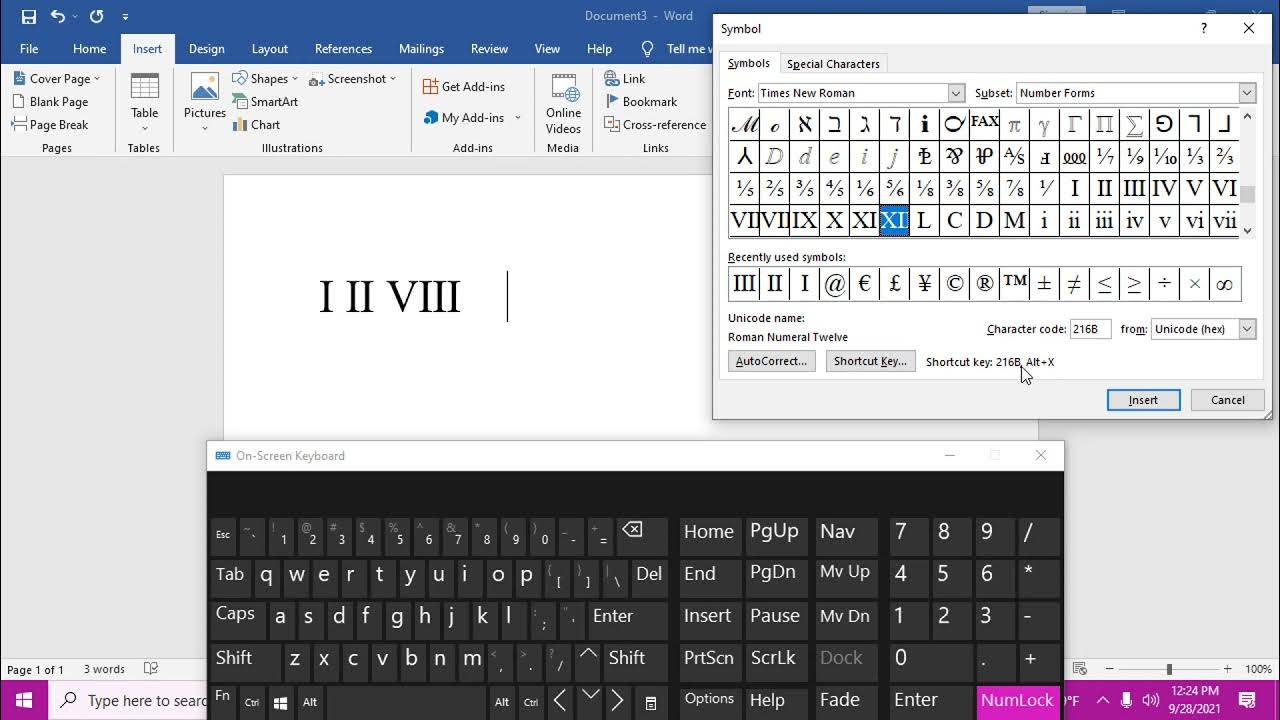Image resolution: width=1280 pixels, height=720 pixels.
Task: Click the Save icon in Word title bar
Action: click(28, 16)
